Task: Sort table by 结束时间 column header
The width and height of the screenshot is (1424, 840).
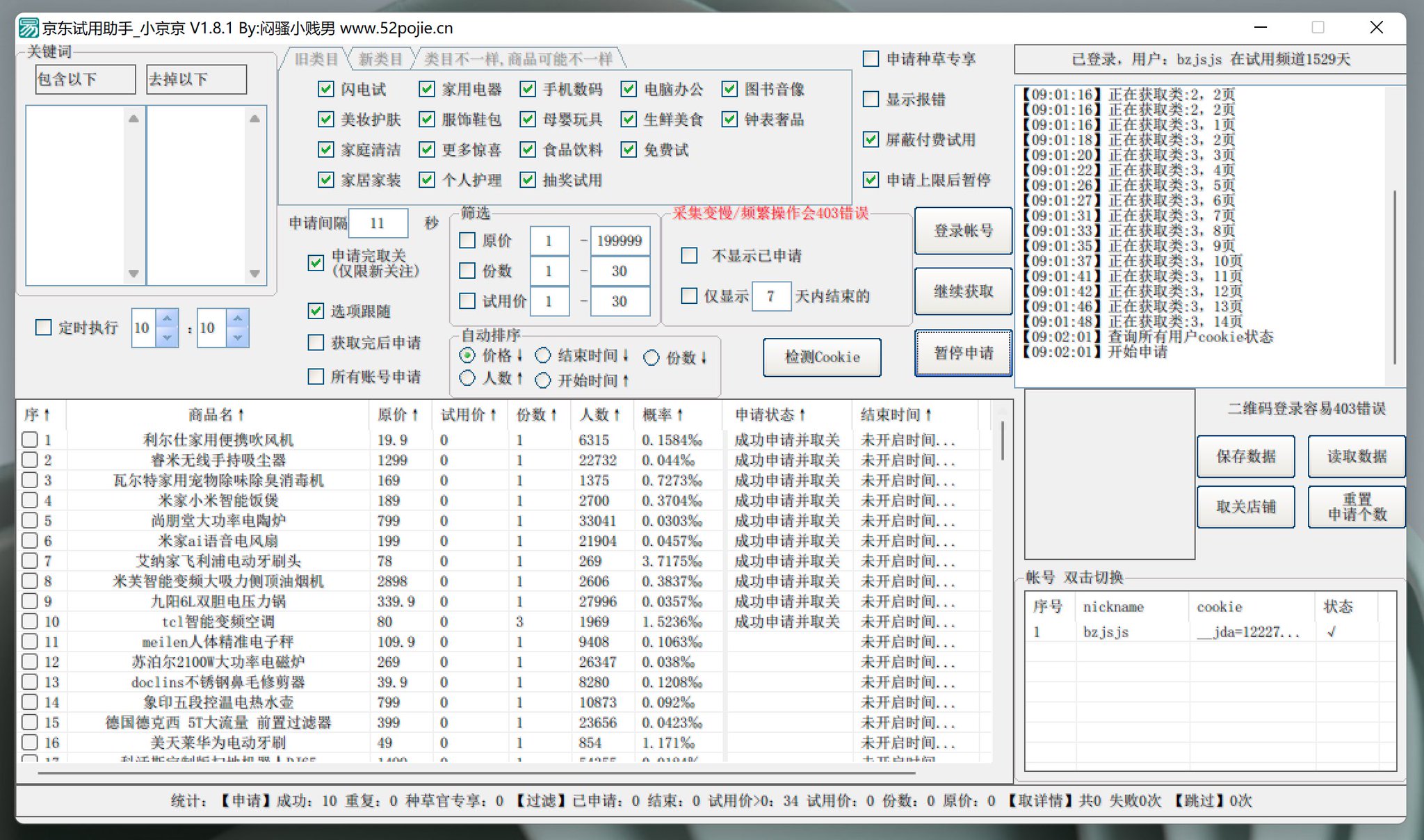Action: (x=895, y=414)
